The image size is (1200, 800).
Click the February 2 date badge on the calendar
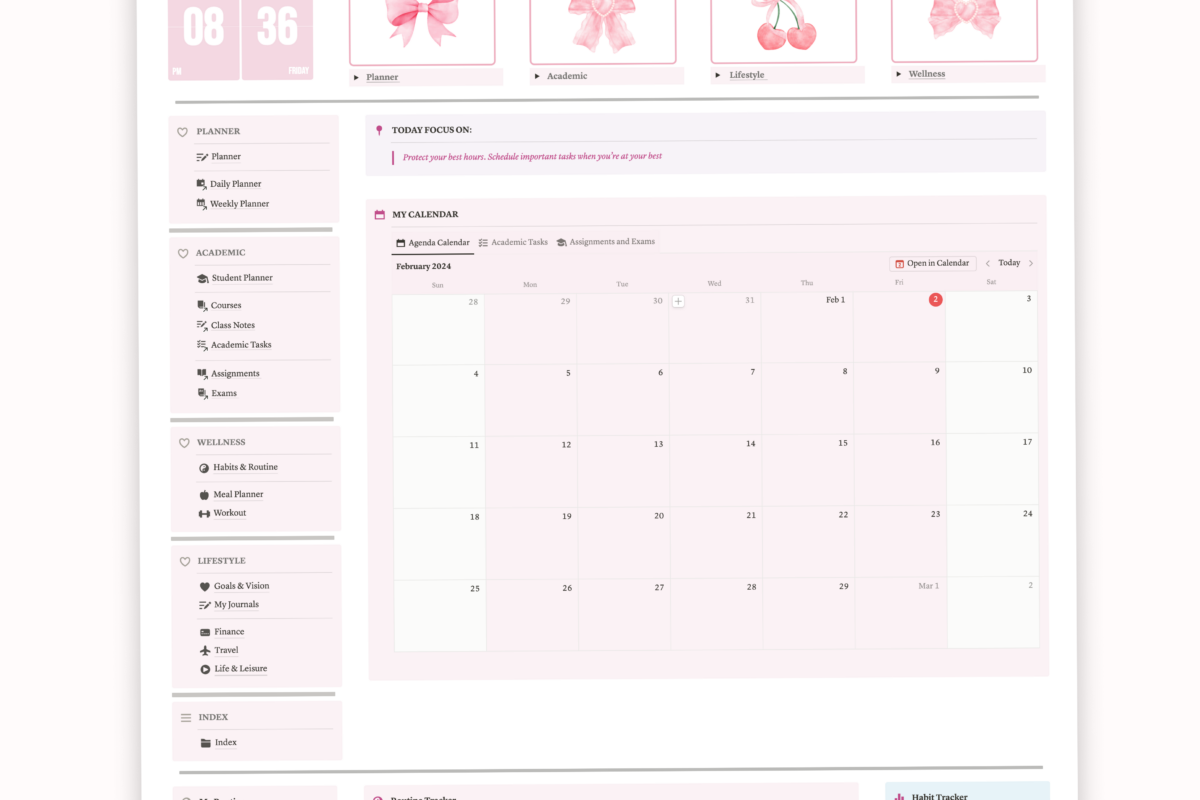[x=935, y=298]
